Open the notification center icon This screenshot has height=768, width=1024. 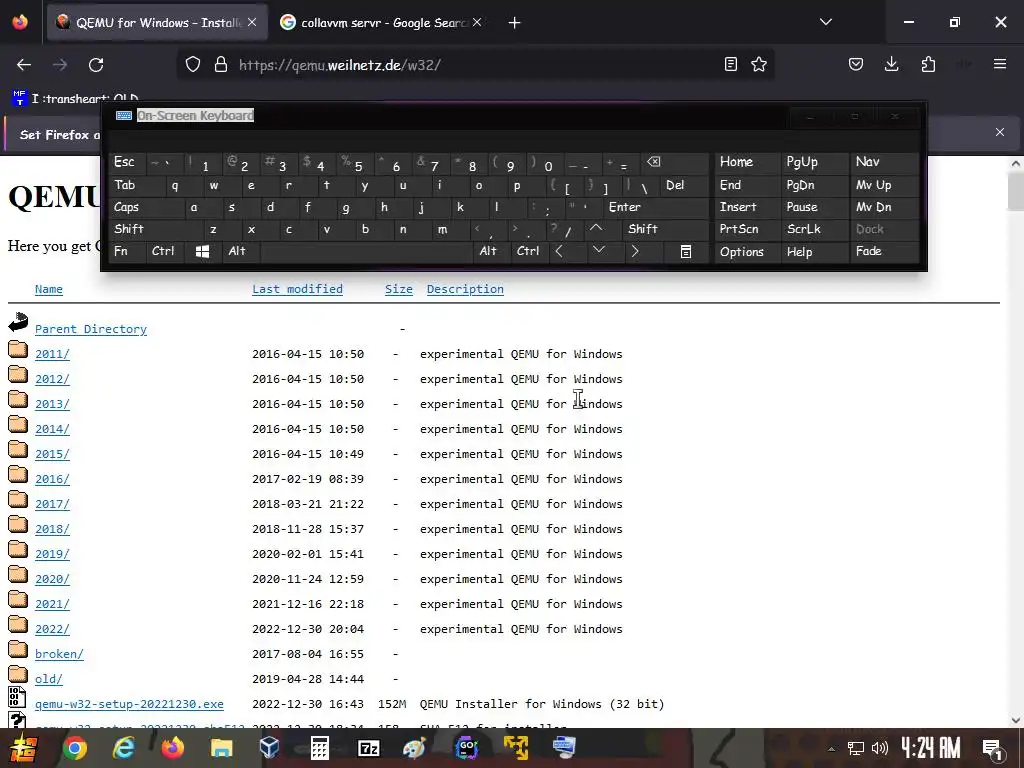pos(992,749)
